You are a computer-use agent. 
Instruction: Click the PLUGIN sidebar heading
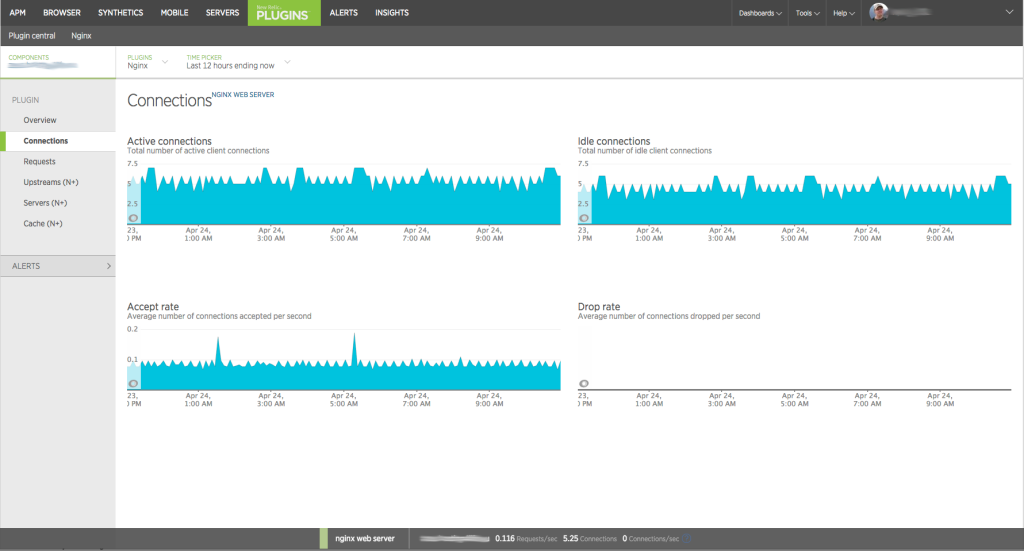(x=25, y=100)
